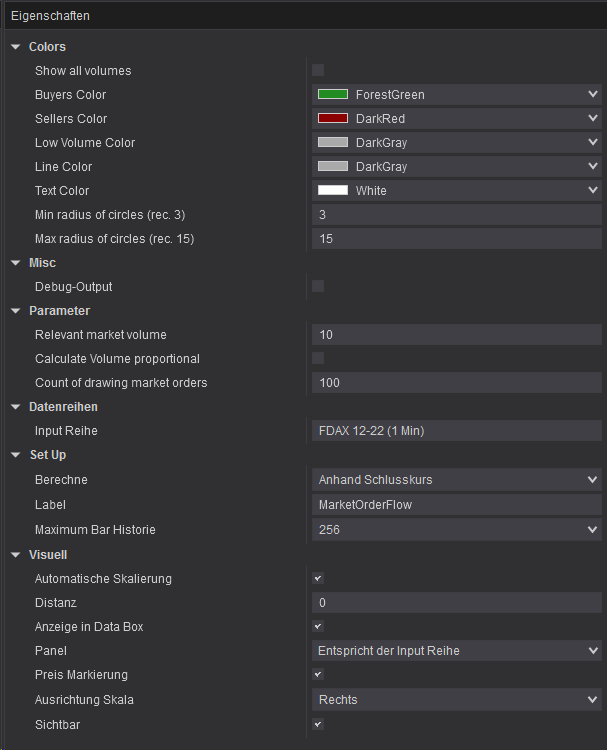The image size is (608, 752).
Task: Click the Max radius of circles field
Action: pos(456,239)
